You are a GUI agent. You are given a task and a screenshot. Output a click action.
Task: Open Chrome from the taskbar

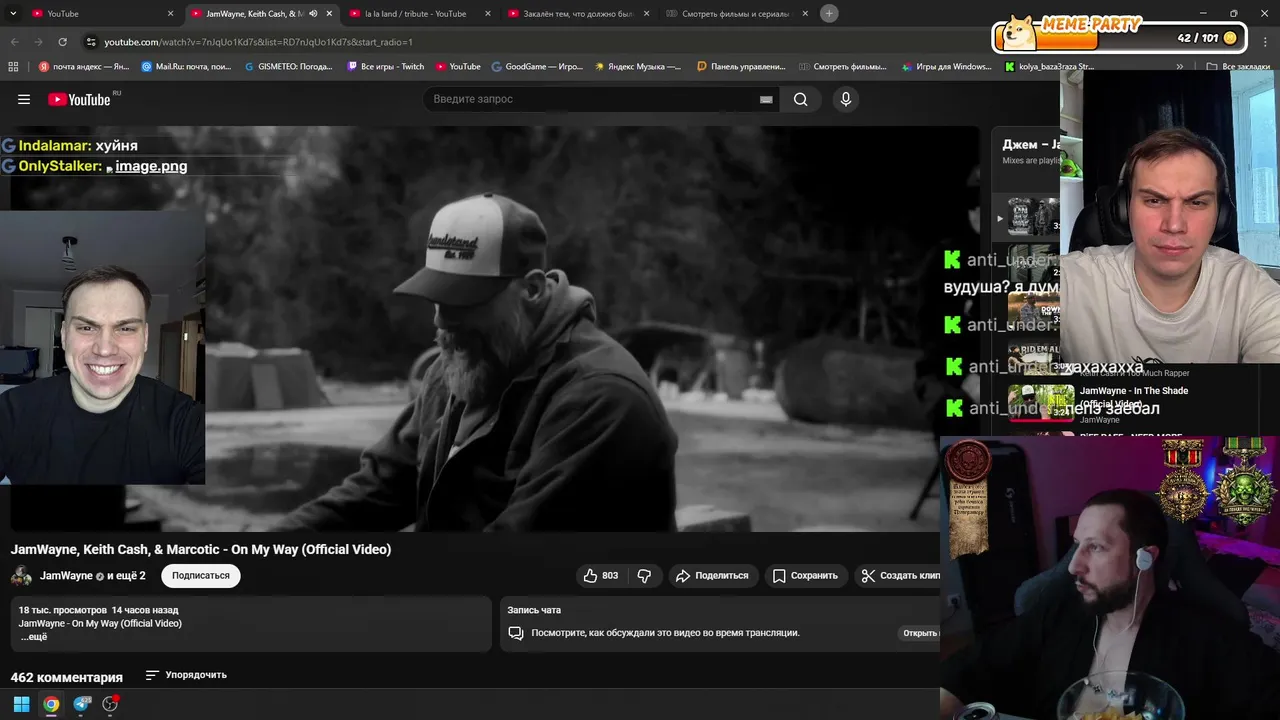coord(51,704)
